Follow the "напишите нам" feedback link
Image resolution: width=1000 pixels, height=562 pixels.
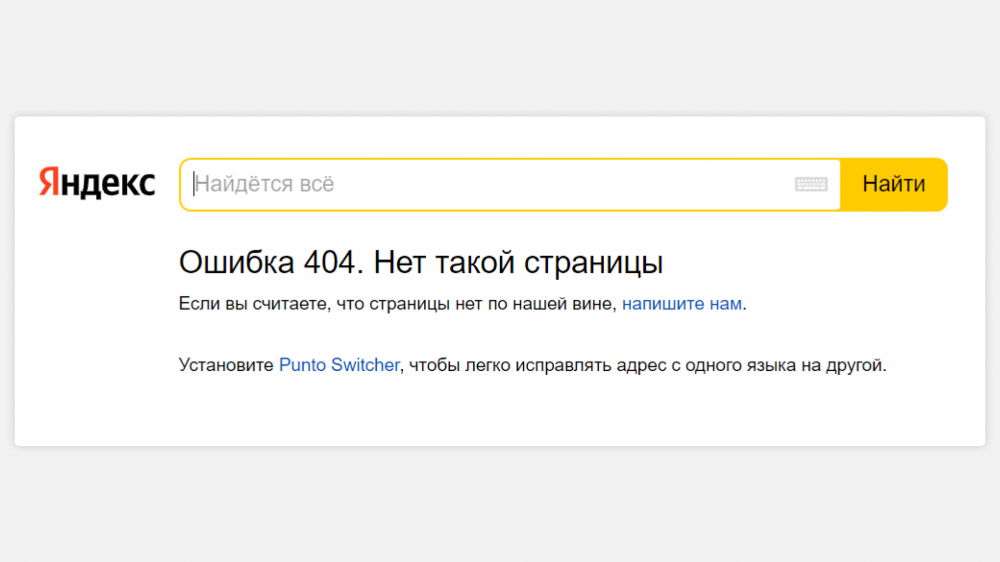click(x=682, y=304)
